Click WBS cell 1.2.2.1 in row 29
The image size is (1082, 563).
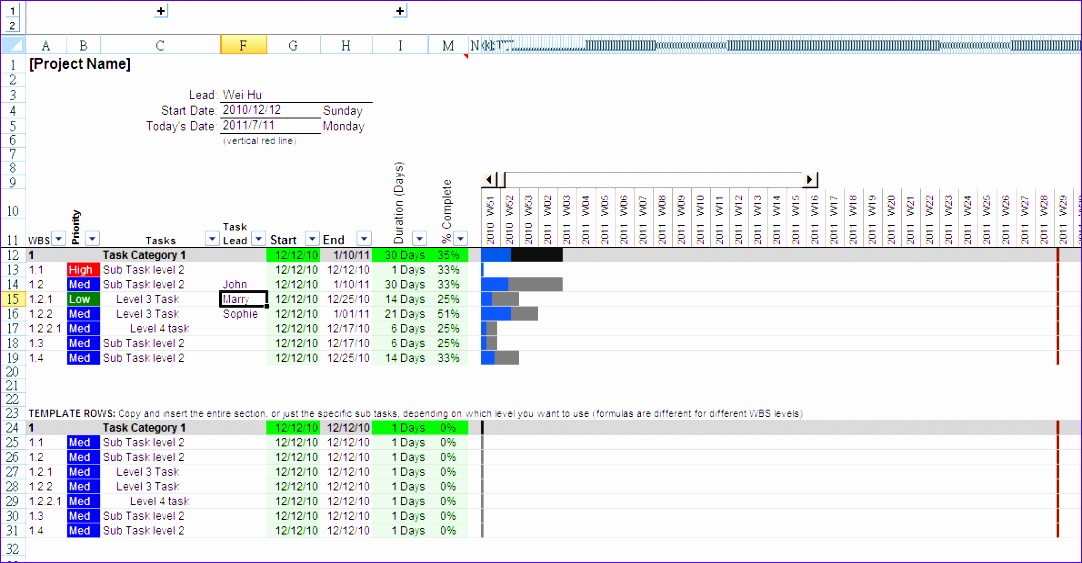[x=46, y=502]
